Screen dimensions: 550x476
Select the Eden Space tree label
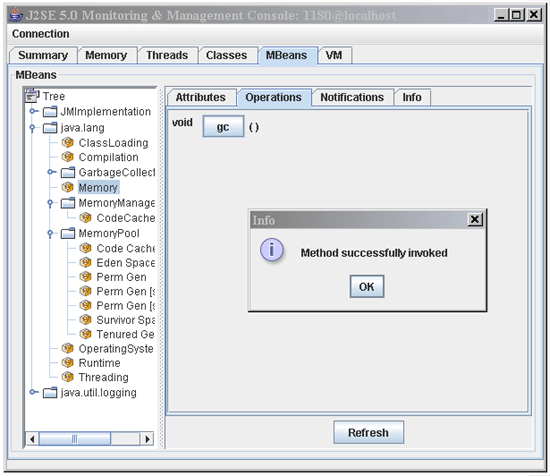pos(126,263)
